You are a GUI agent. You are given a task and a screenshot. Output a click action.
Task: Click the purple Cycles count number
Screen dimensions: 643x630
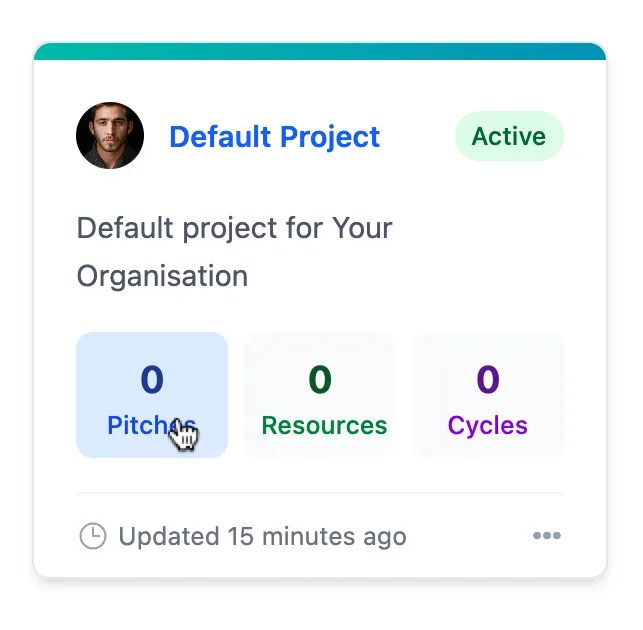[488, 379]
